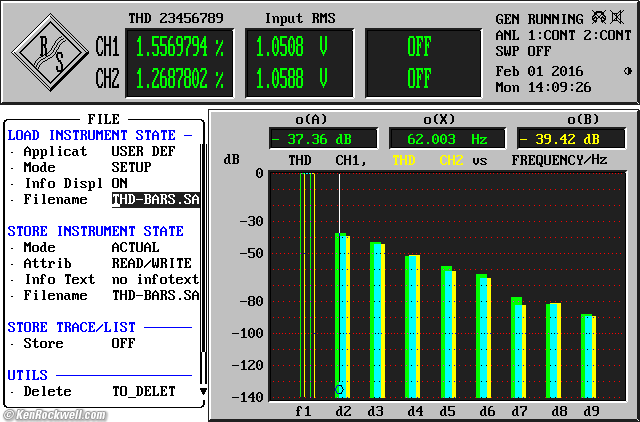Click the scroll-down arrow in the FILE panel
The image size is (640, 422).
coord(203,392)
